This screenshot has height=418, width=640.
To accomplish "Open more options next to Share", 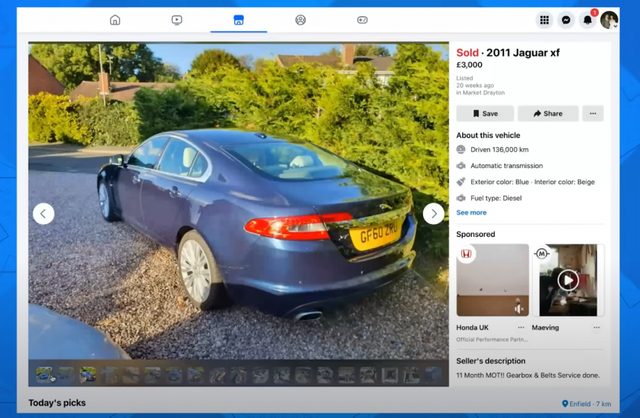I will tap(593, 114).
